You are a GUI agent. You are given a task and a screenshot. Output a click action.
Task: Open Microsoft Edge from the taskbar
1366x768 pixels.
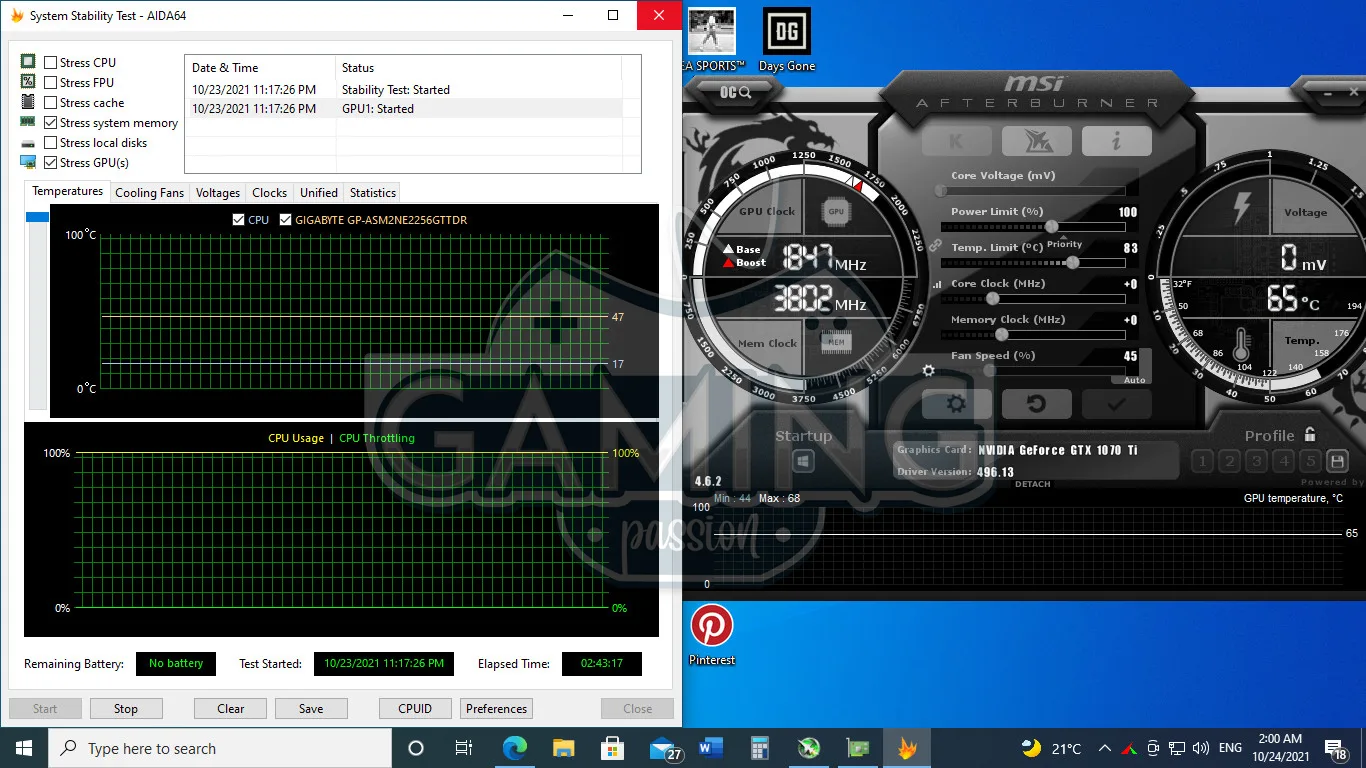tap(514, 748)
